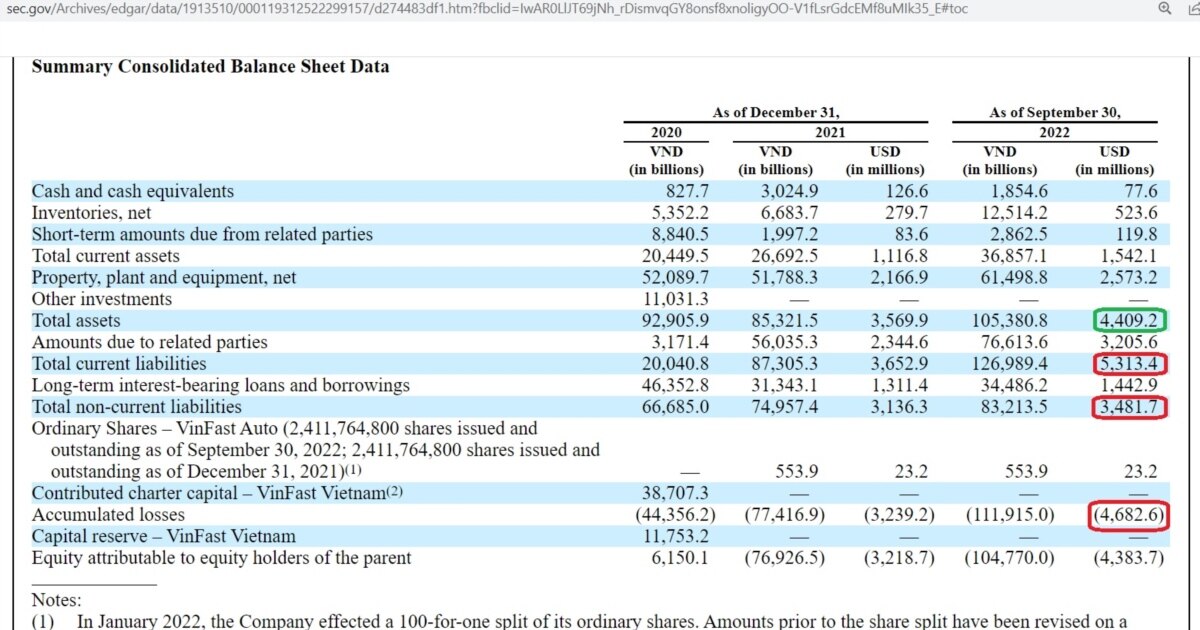The height and width of the screenshot is (630, 1200).
Task: Click inventories USD value "523.6"
Action: (1134, 213)
